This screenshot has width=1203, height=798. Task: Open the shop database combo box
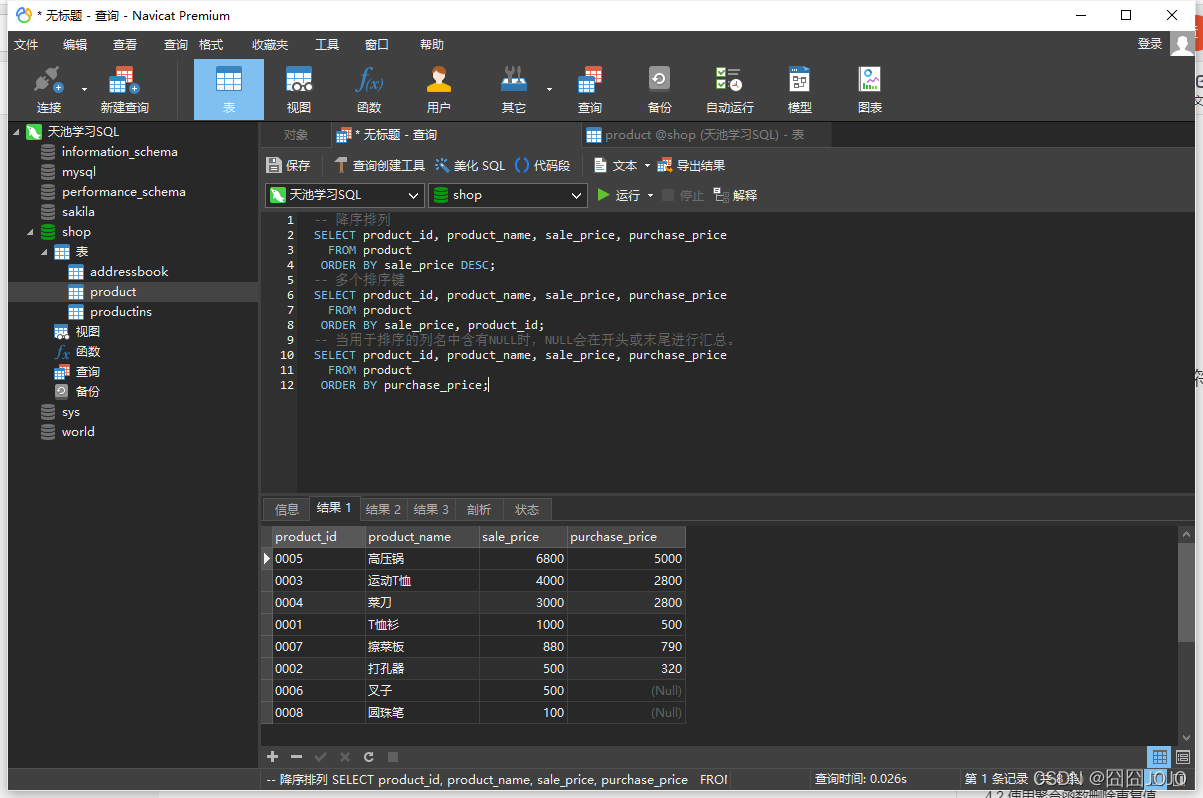point(507,195)
